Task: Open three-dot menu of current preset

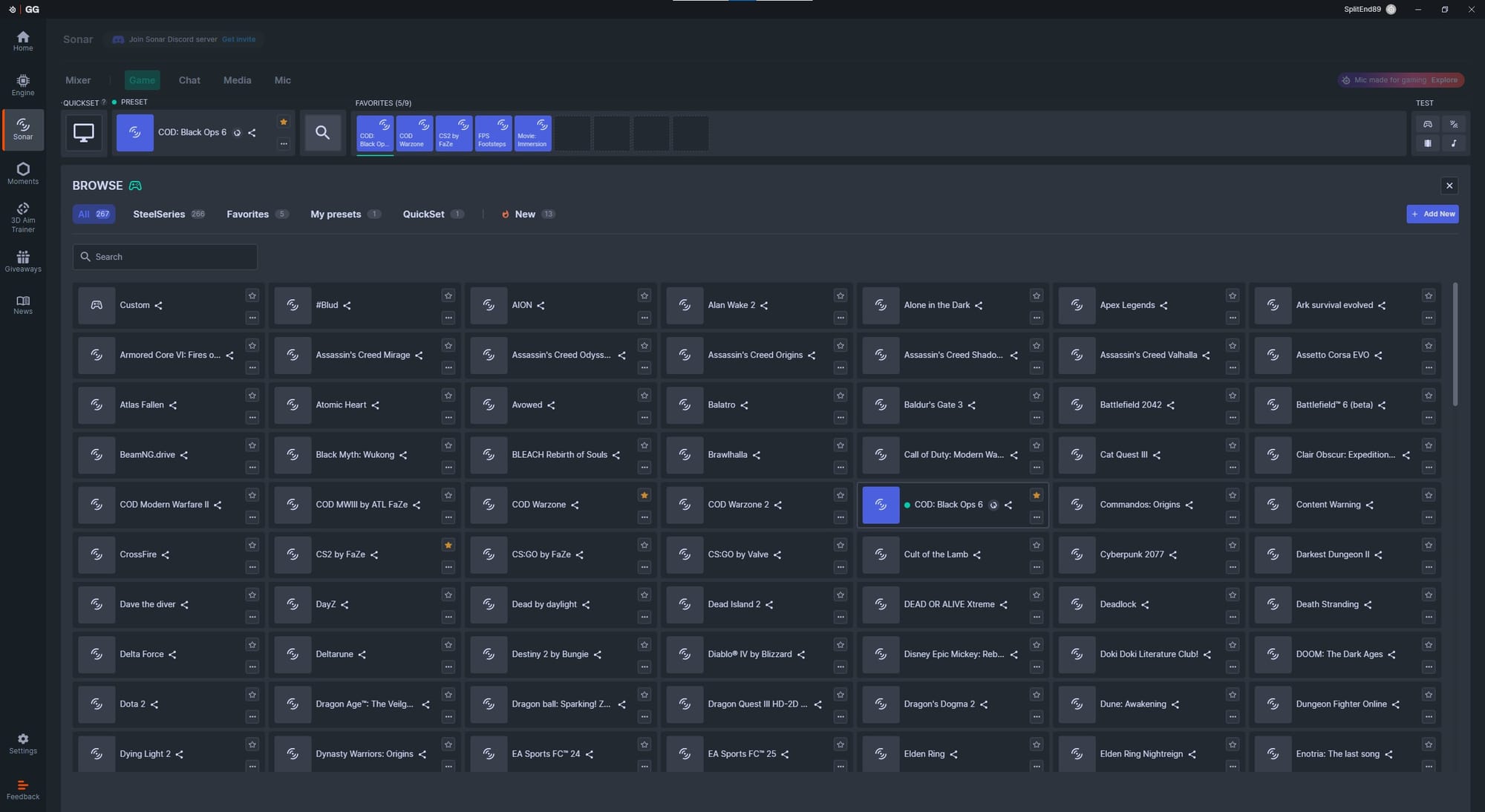Action: pyautogui.click(x=283, y=144)
